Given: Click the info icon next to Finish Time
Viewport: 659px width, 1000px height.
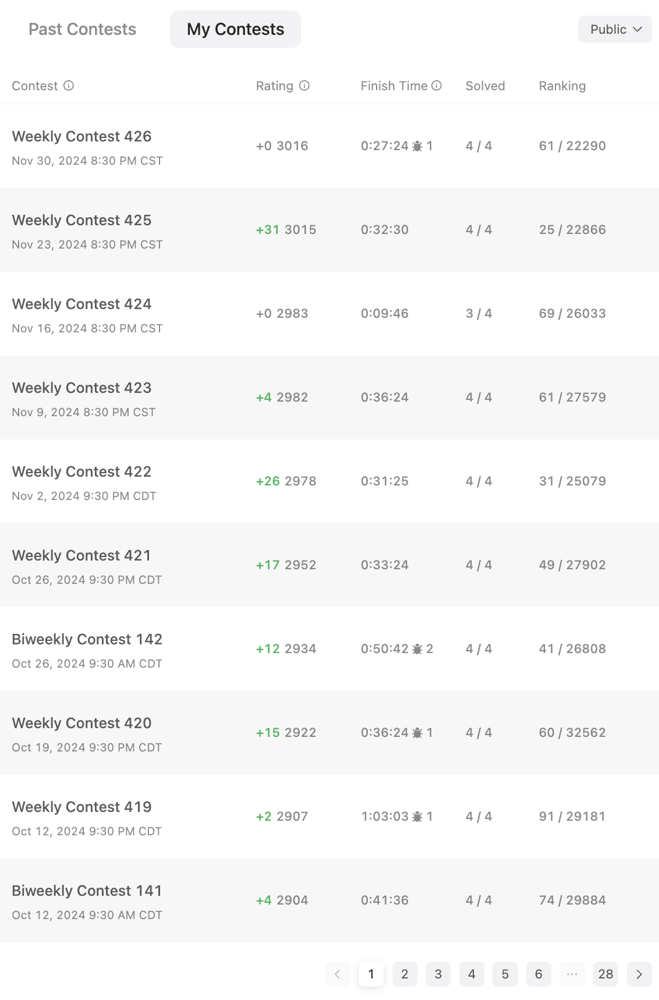Looking at the screenshot, I should (x=436, y=85).
